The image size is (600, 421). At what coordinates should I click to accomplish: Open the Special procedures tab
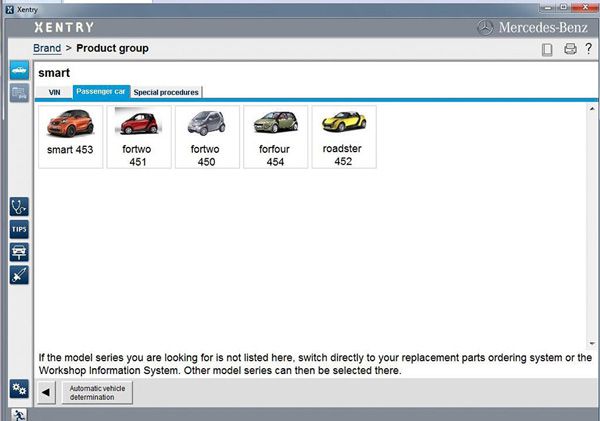tap(166, 92)
